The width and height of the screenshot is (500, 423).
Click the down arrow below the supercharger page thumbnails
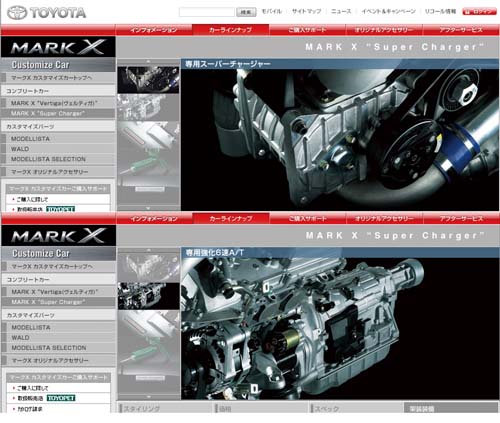[x=148, y=208]
